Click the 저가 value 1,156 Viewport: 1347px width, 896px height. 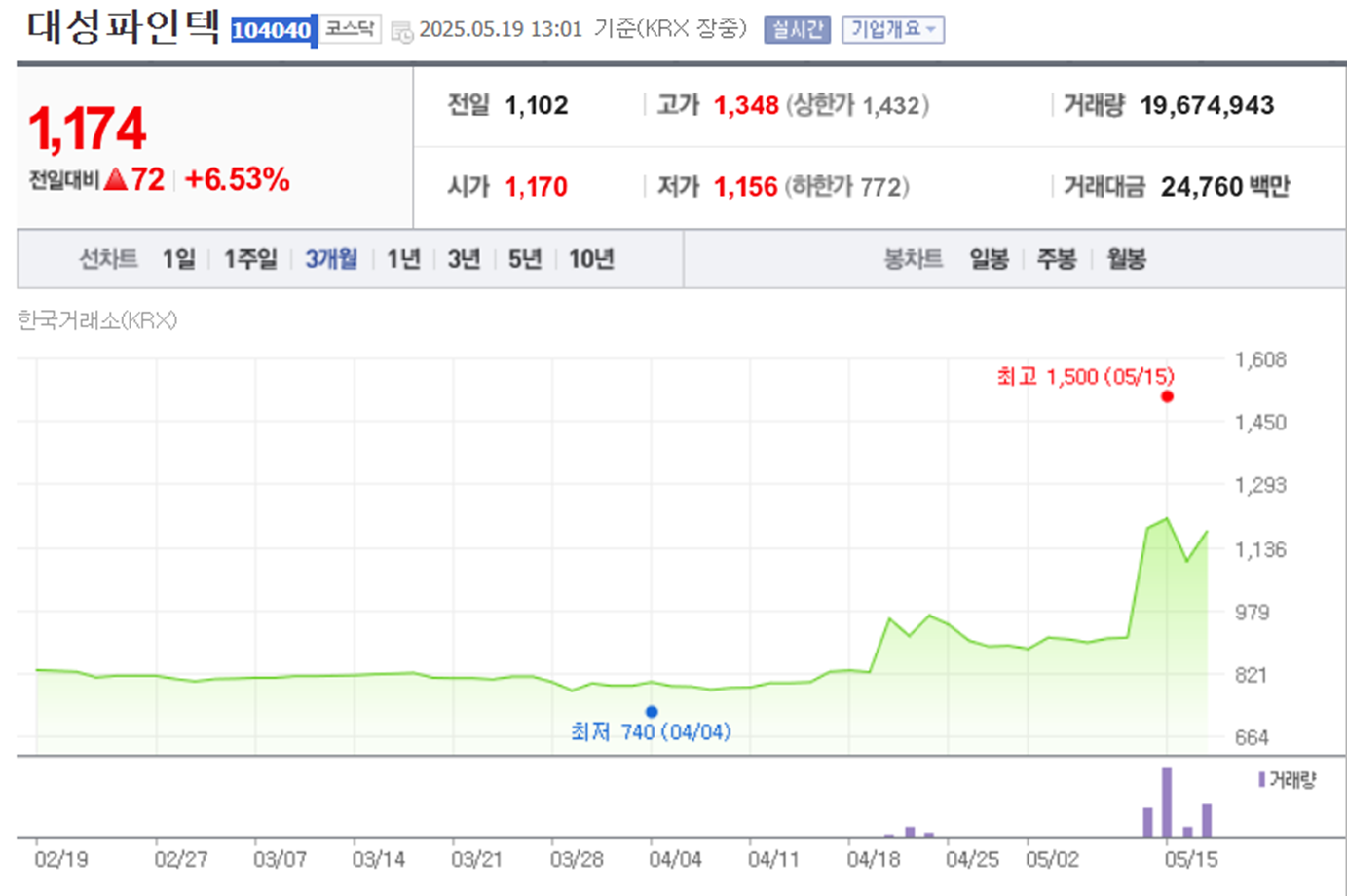coord(746,187)
